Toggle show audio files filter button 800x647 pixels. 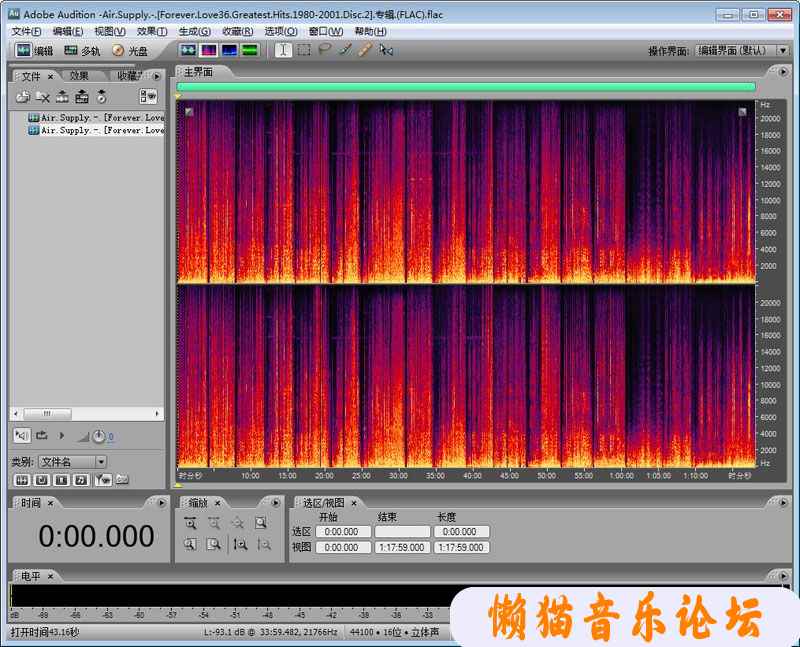click(22, 480)
